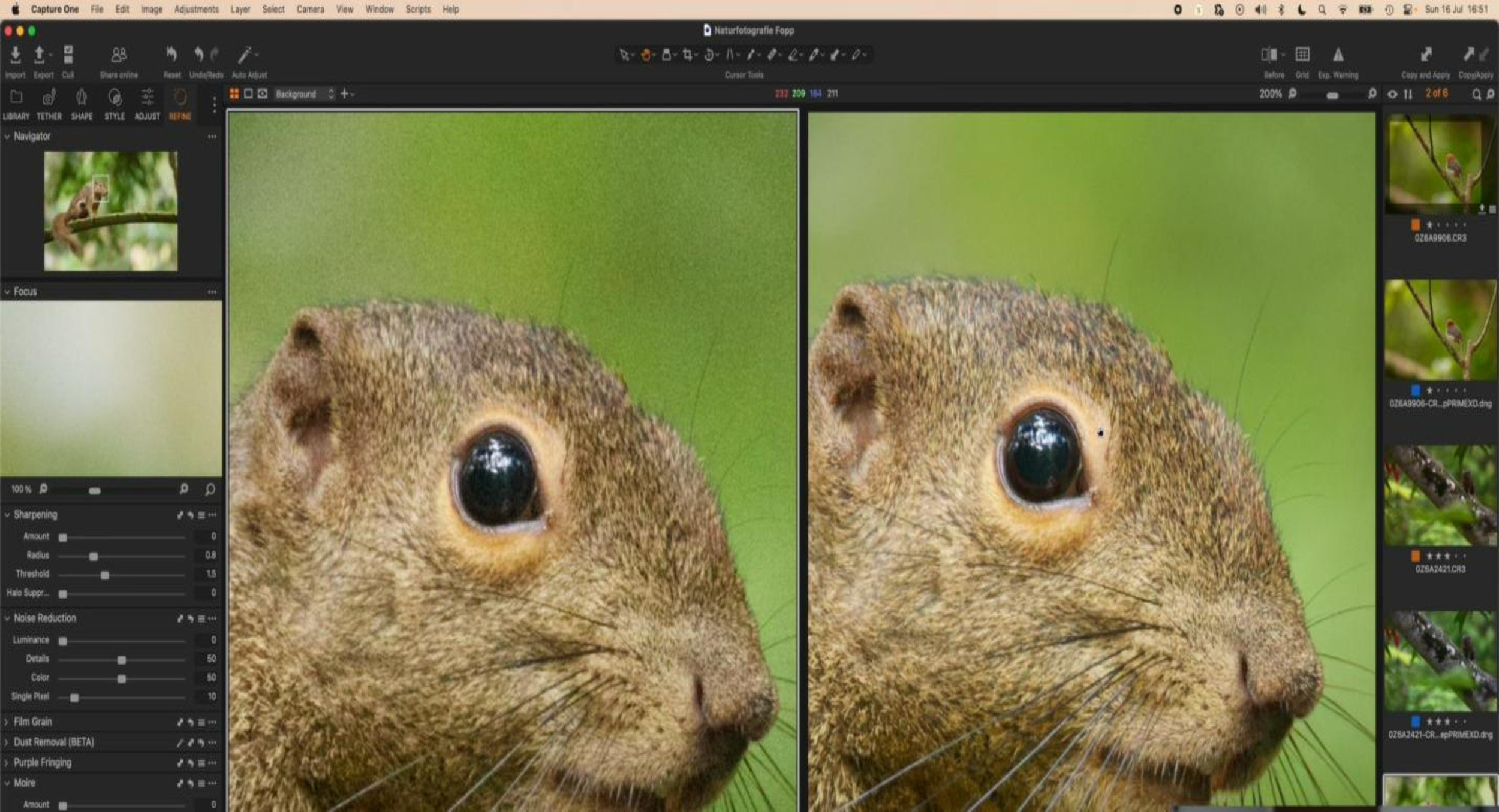This screenshot has height=812, width=1499.
Task: Open the Adjustments menu
Action: click(196, 9)
